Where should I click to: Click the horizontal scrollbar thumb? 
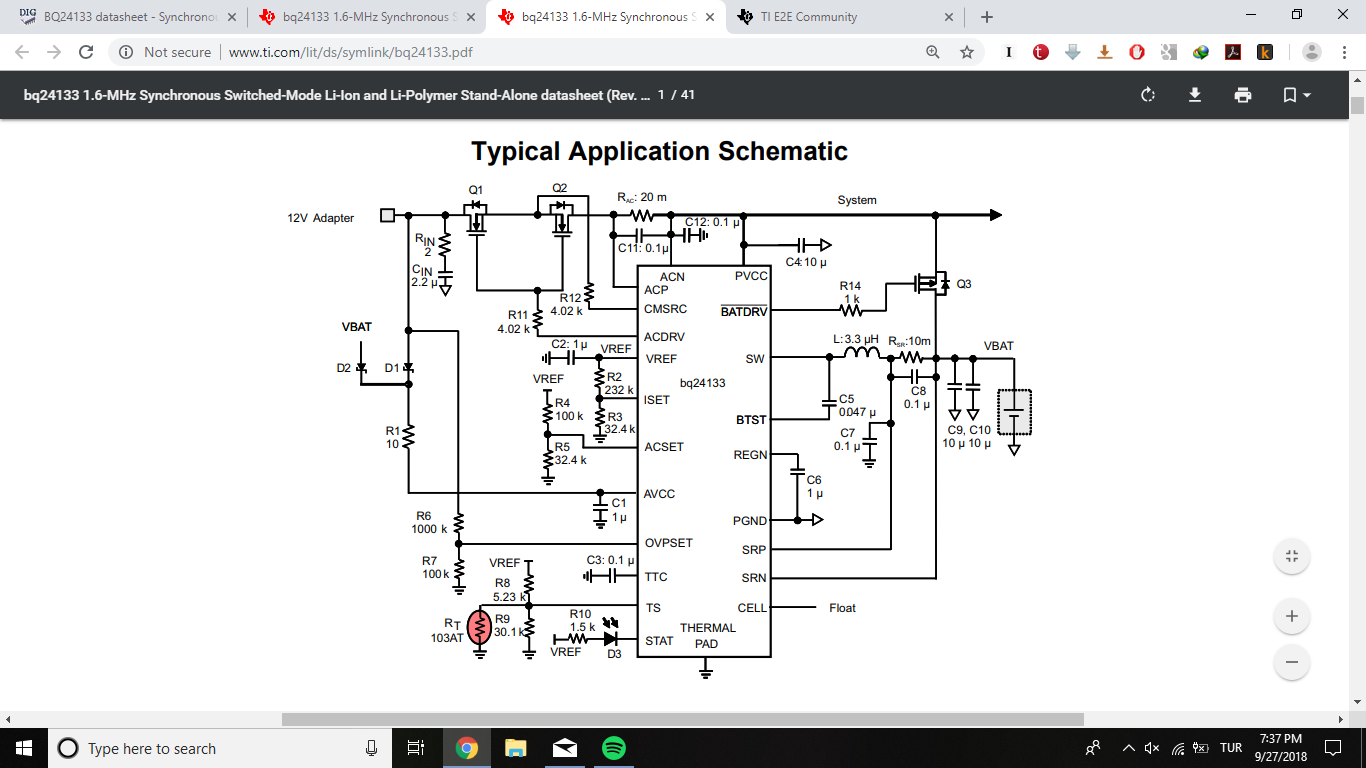click(x=683, y=719)
